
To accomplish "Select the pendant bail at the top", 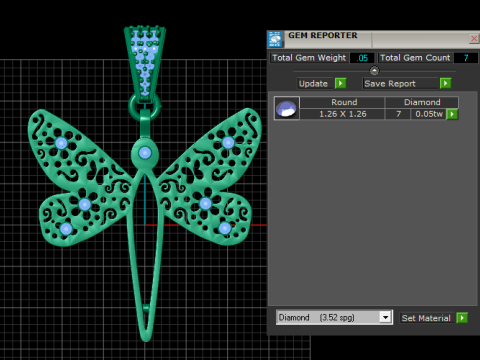I will pyautogui.click(x=145, y=62).
